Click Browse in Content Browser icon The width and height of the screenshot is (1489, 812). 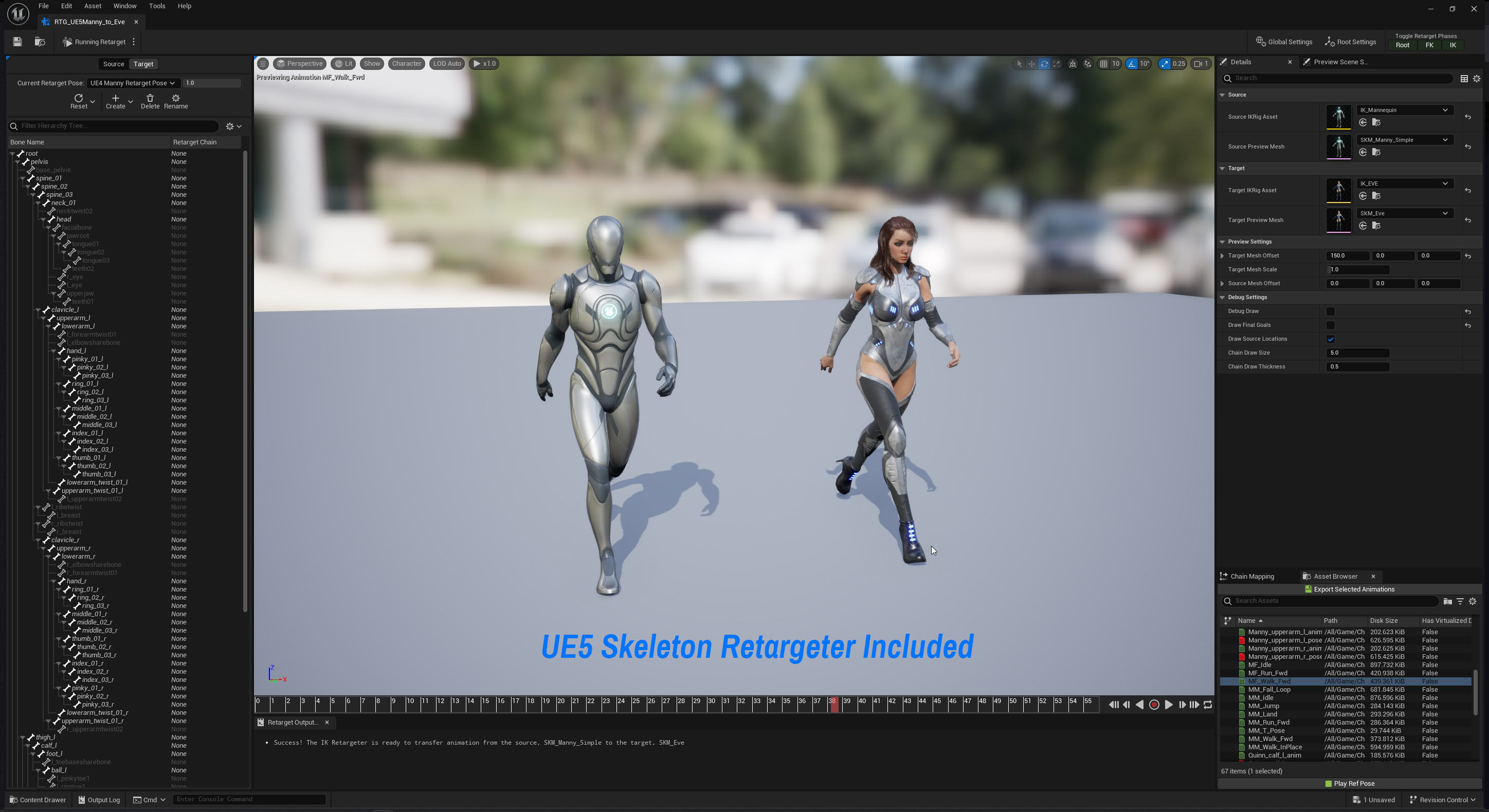[40, 42]
